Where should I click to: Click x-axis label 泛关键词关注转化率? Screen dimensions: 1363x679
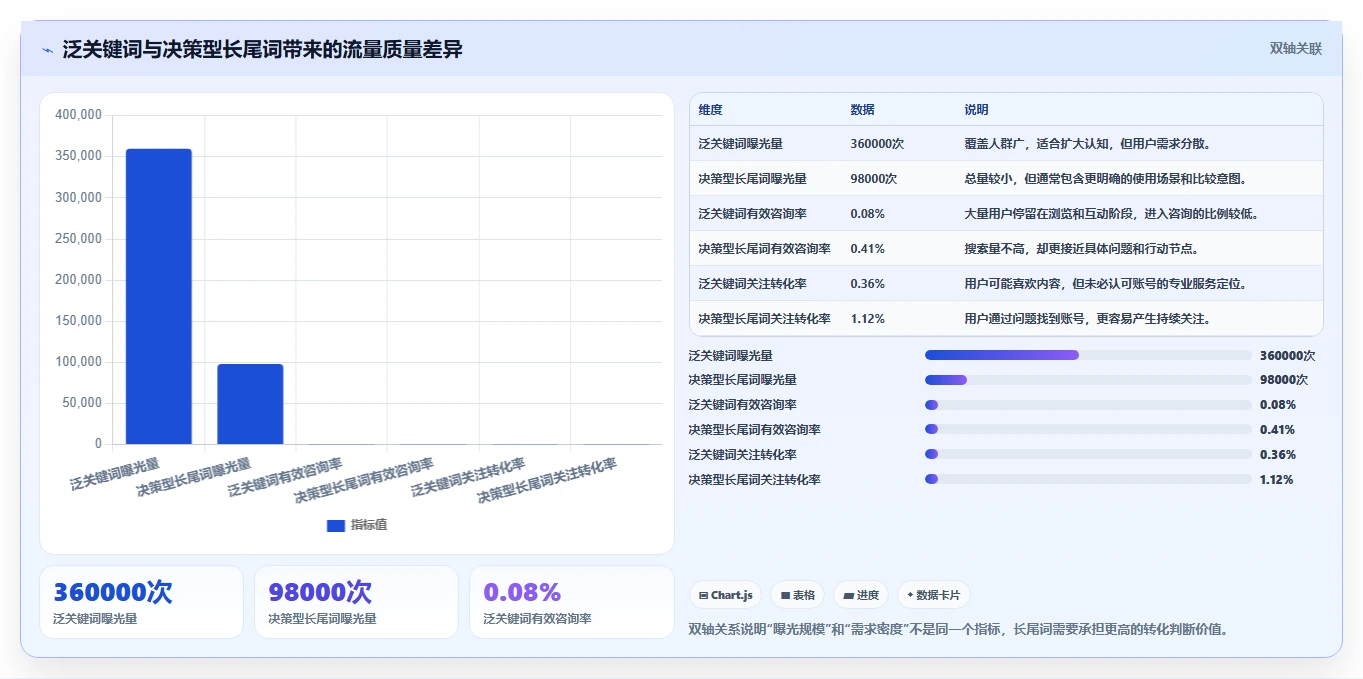click(469, 478)
